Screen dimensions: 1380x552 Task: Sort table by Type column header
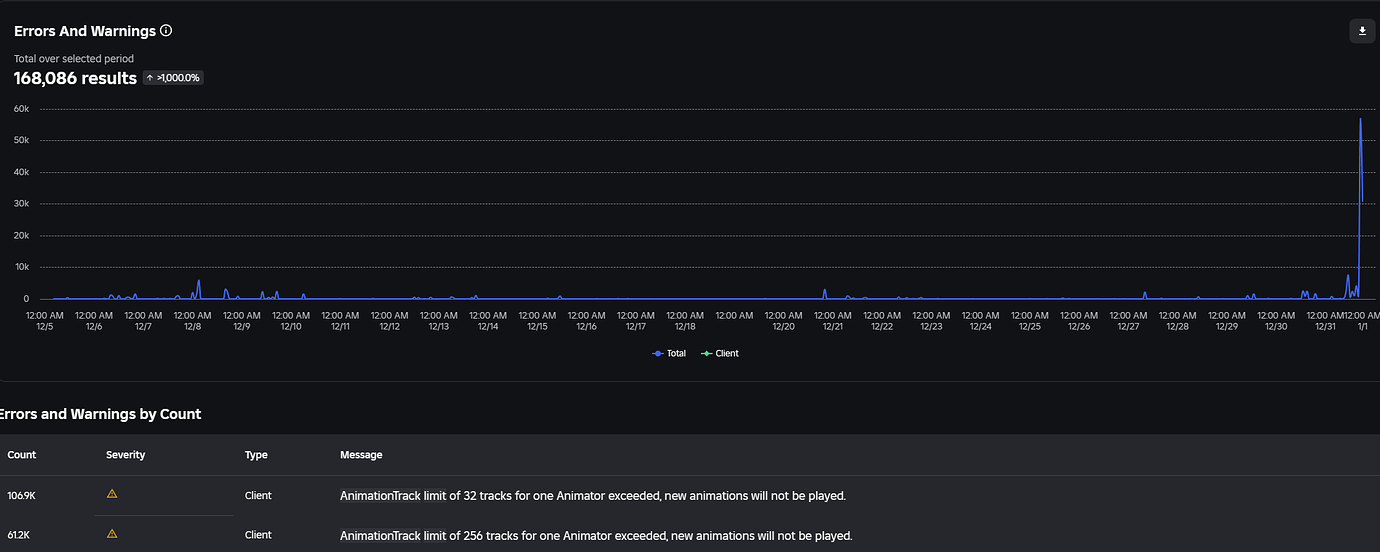(x=256, y=454)
